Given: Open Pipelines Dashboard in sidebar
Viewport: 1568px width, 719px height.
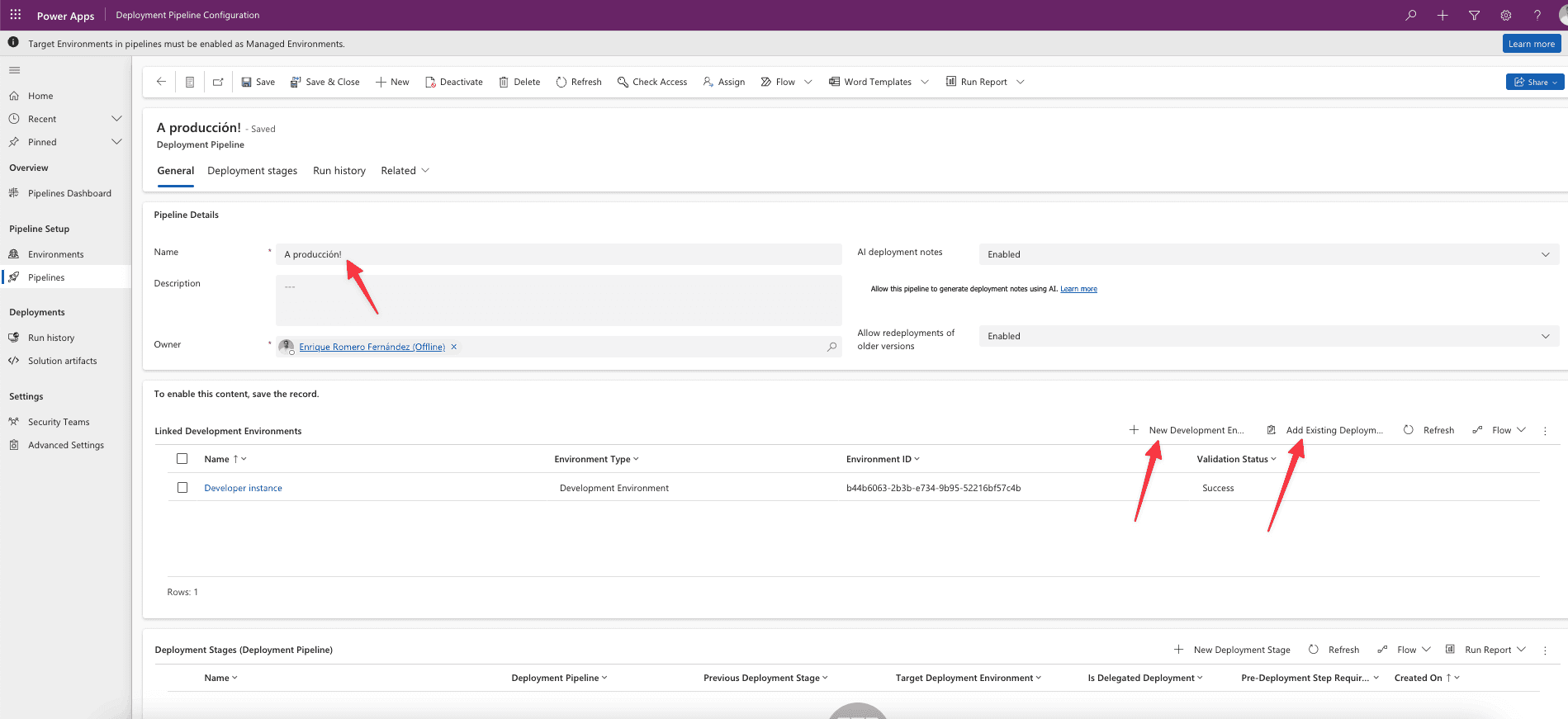Looking at the screenshot, I should click(69, 193).
